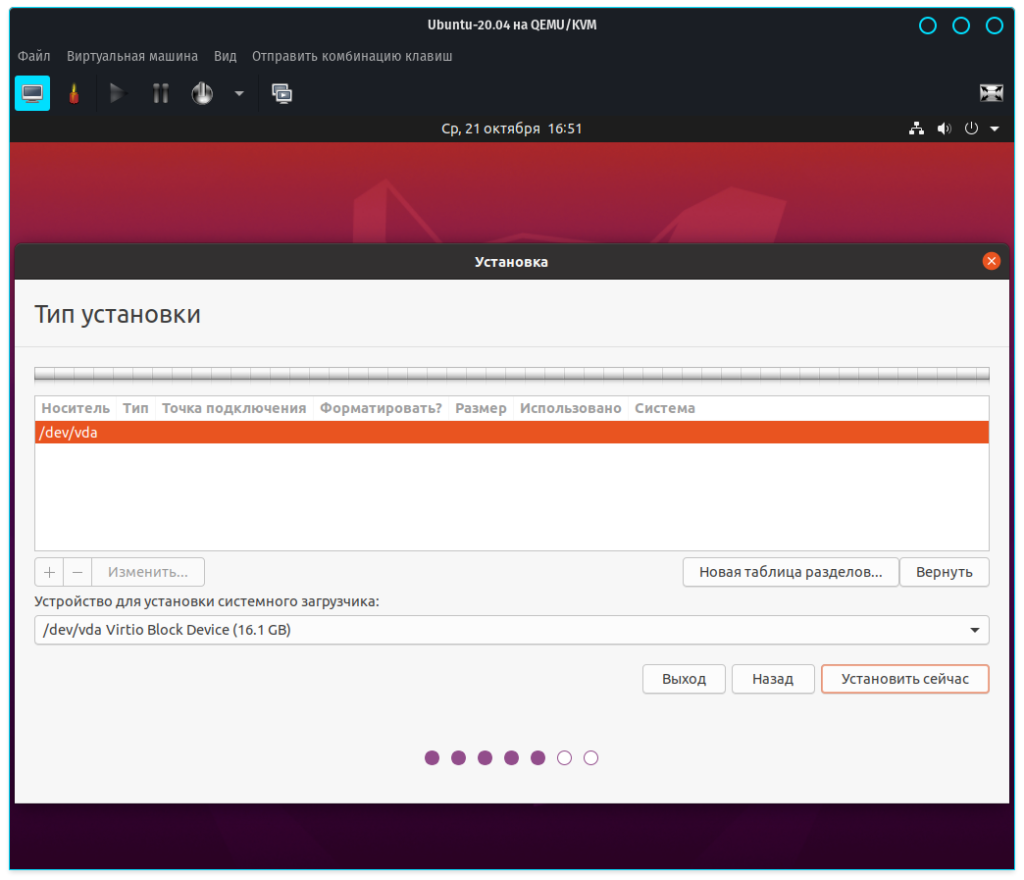1024x880 pixels.
Task: Click the graphical console monitor icon
Action: tap(32, 93)
